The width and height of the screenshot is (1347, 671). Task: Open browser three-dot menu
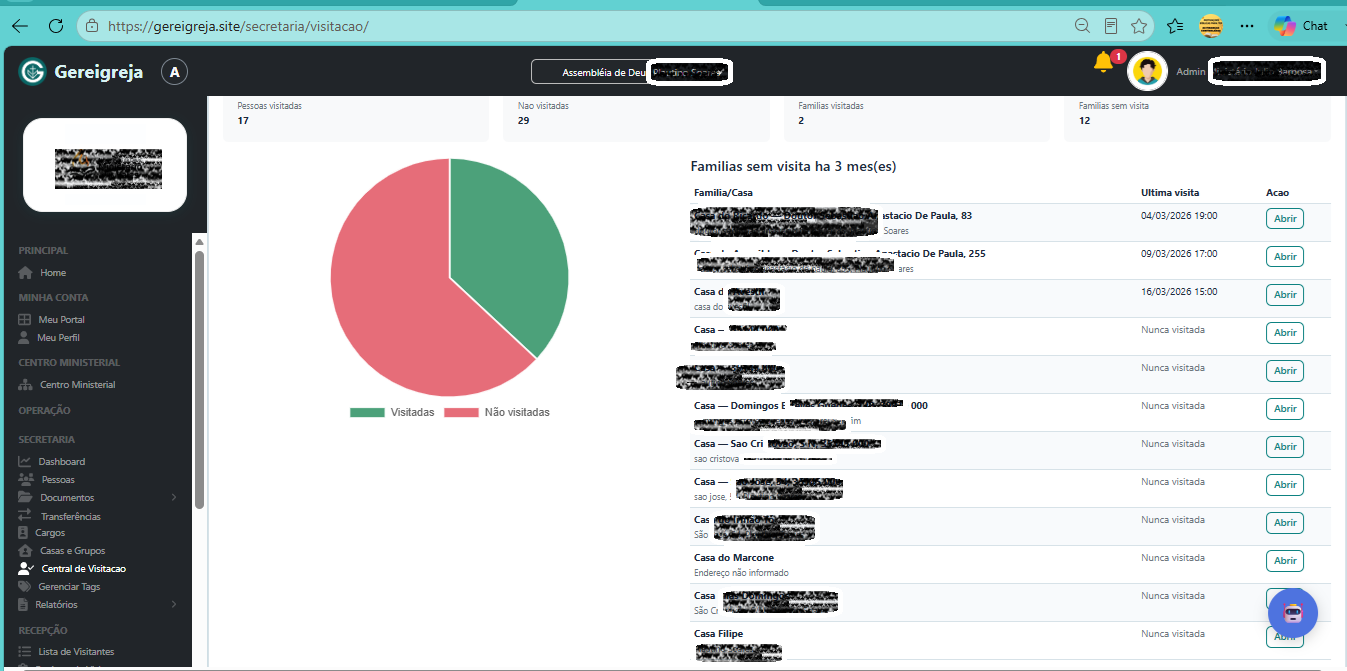pyautogui.click(x=1246, y=26)
